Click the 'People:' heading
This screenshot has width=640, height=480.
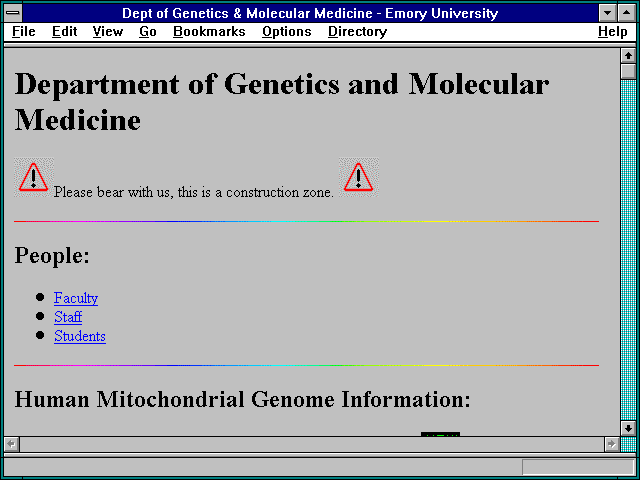[52, 256]
